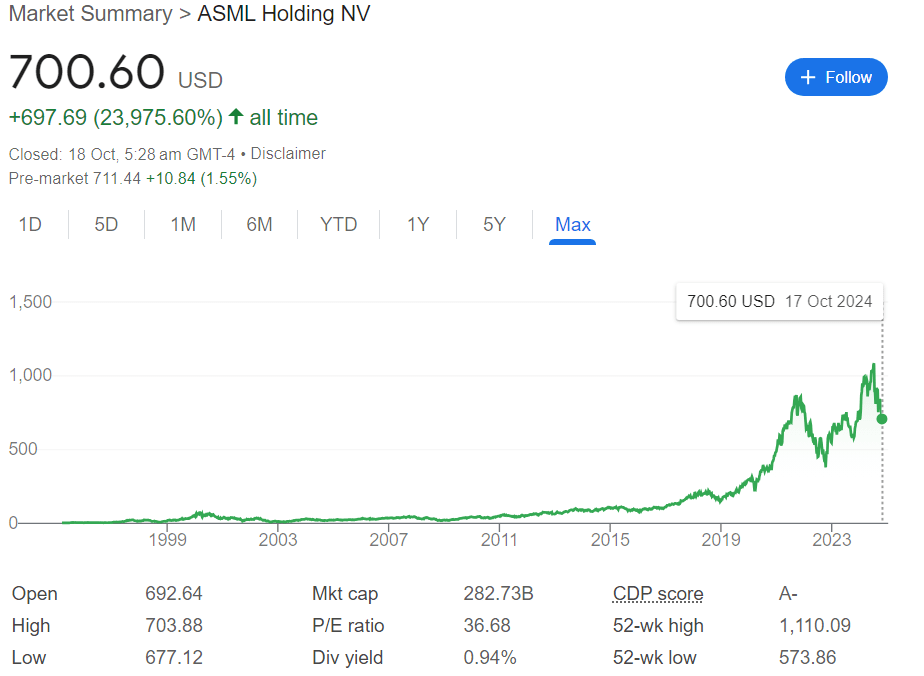Screen dimensions: 924x676
Task: View the 1Y price chart
Action: pos(416,224)
